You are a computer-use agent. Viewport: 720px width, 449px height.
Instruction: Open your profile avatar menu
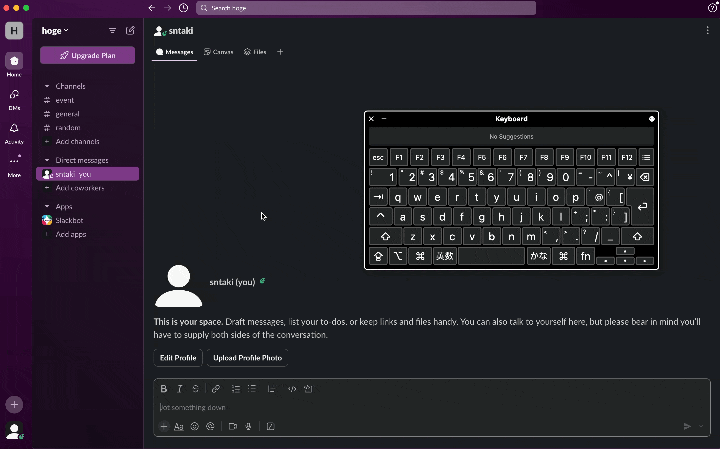pyautogui.click(x=14, y=431)
